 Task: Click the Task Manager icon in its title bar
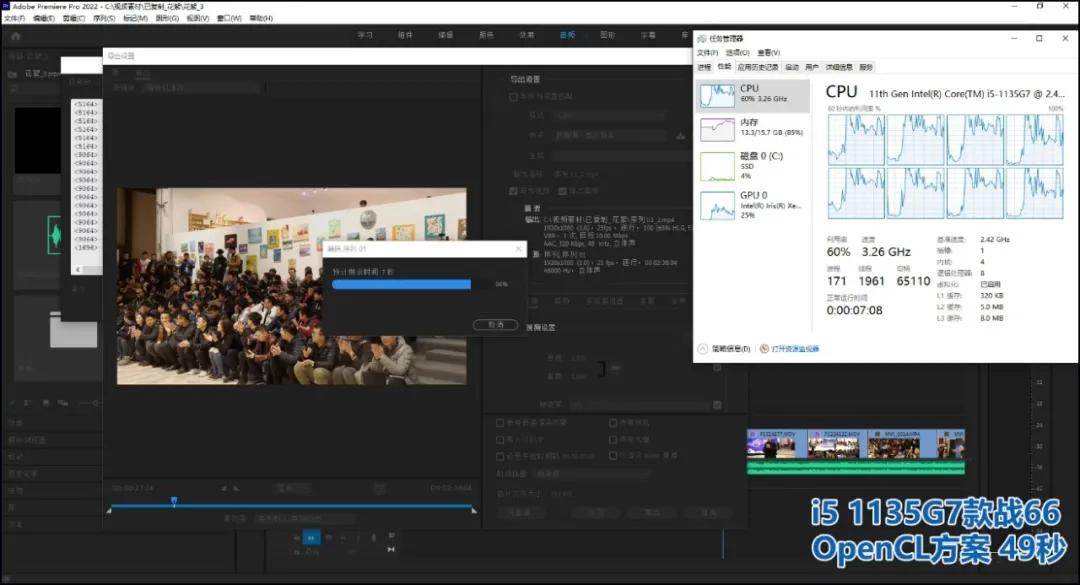coord(701,38)
